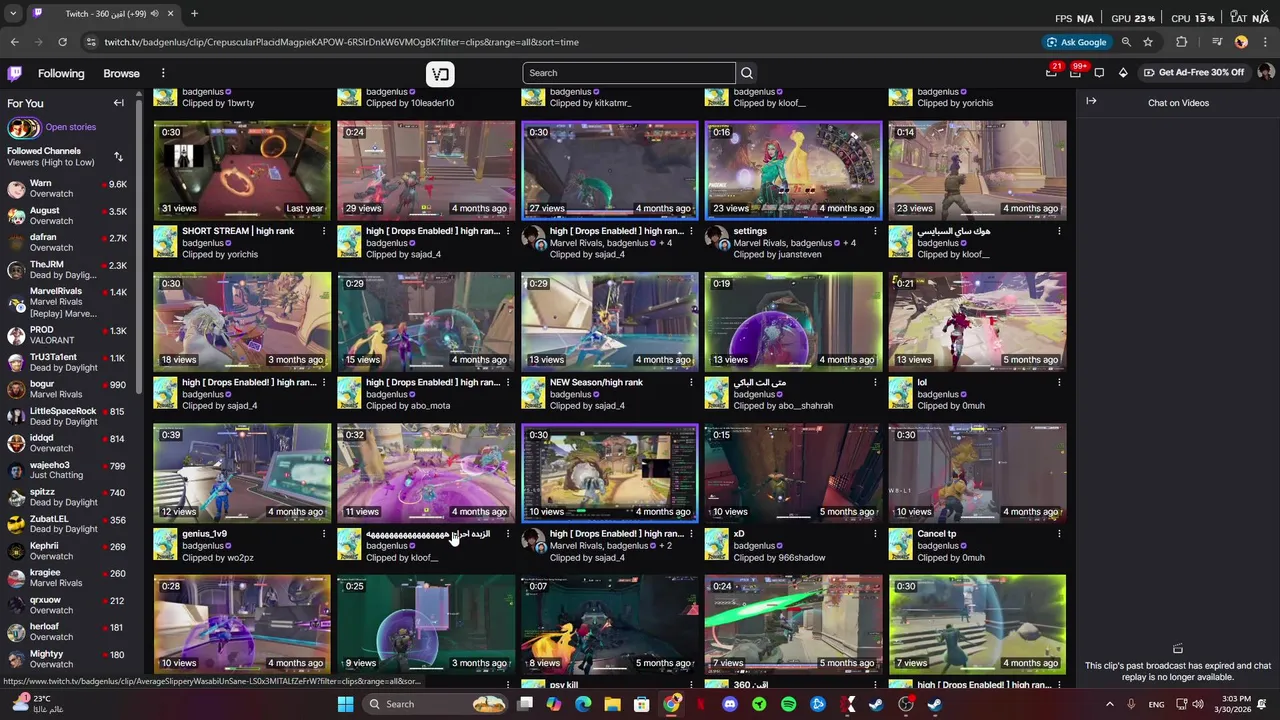Open Windows taskbar search box

pos(435,704)
